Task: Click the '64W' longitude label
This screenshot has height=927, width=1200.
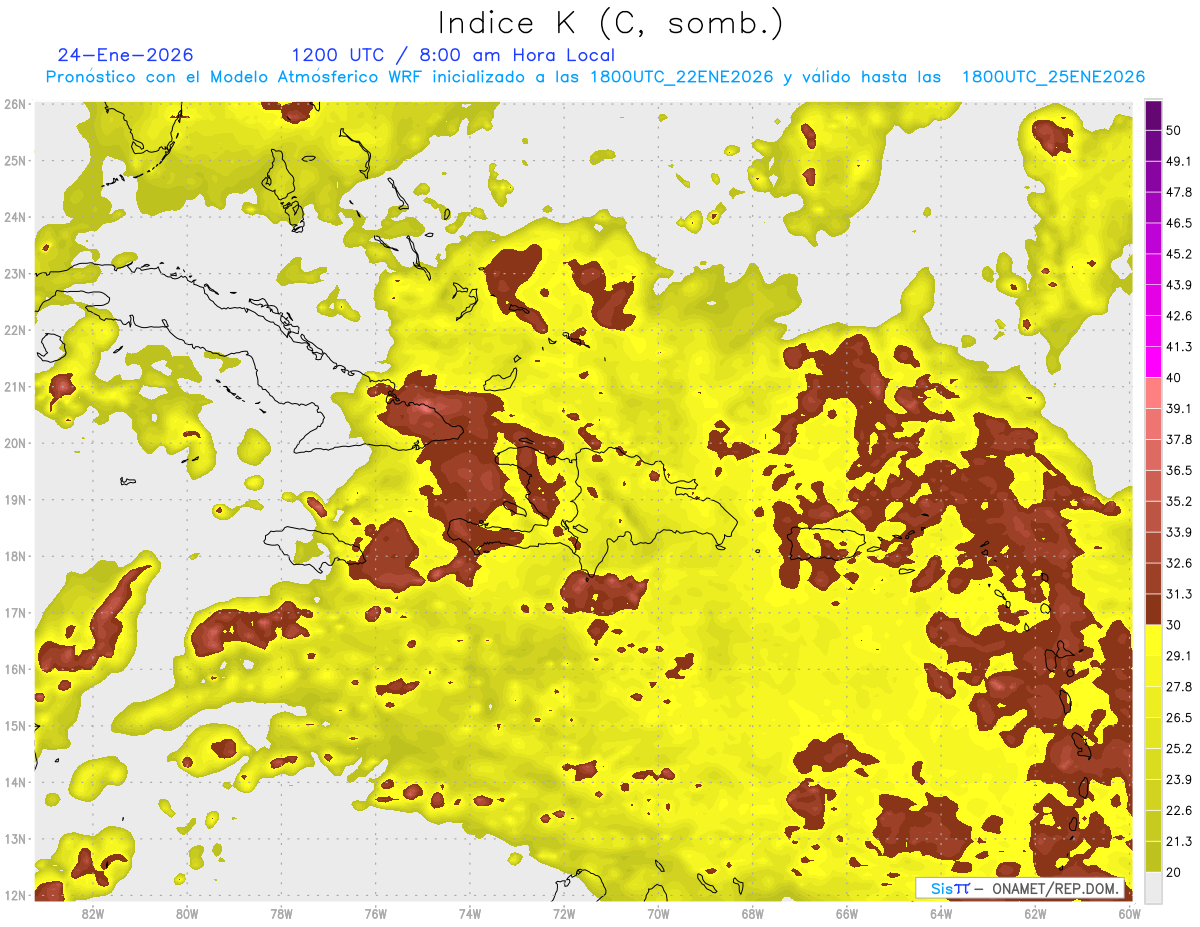Action: point(941,913)
